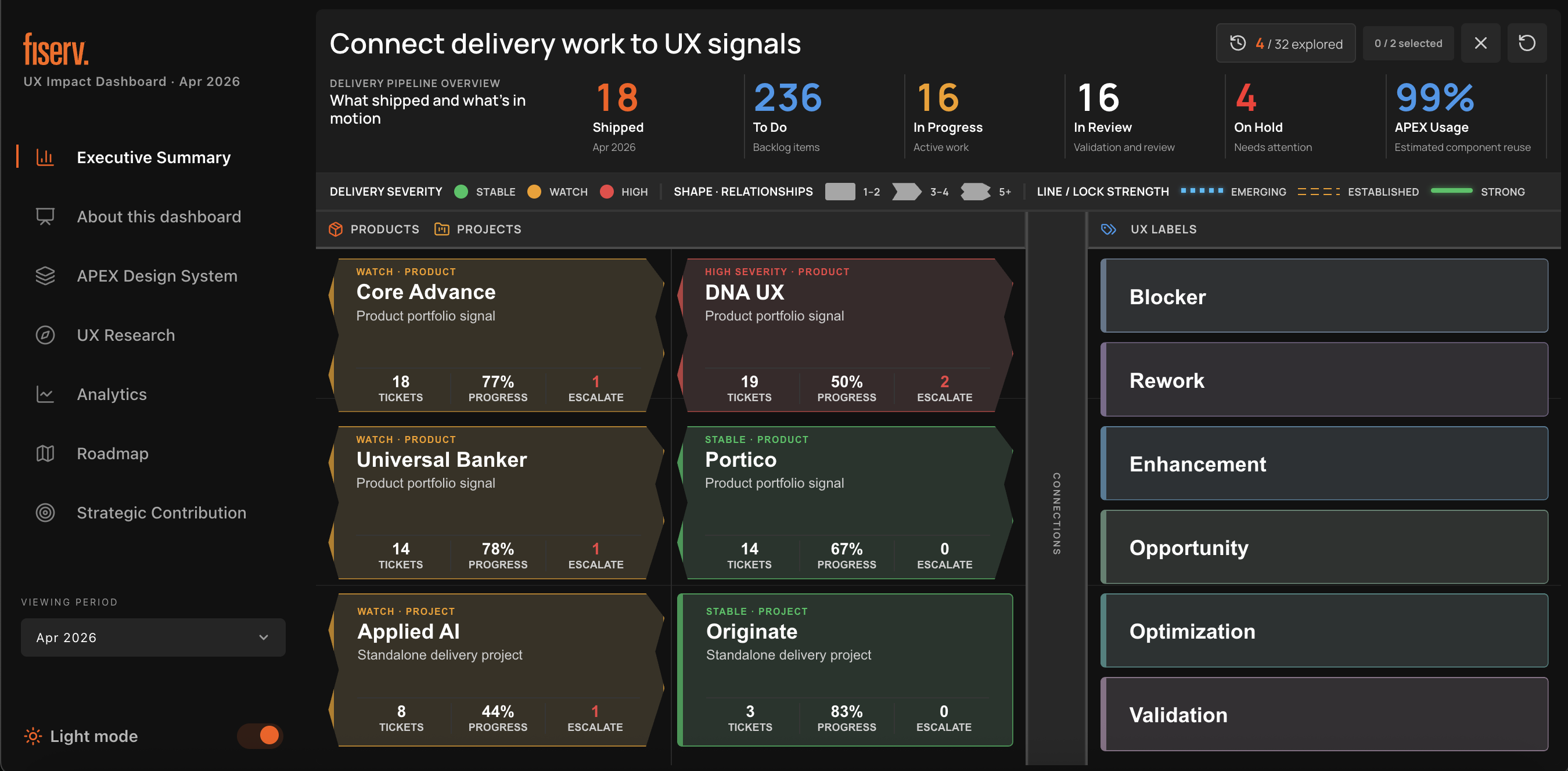This screenshot has width=1568, height=771.
Task: Click the Strategic Contribution target icon
Action: click(45, 513)
